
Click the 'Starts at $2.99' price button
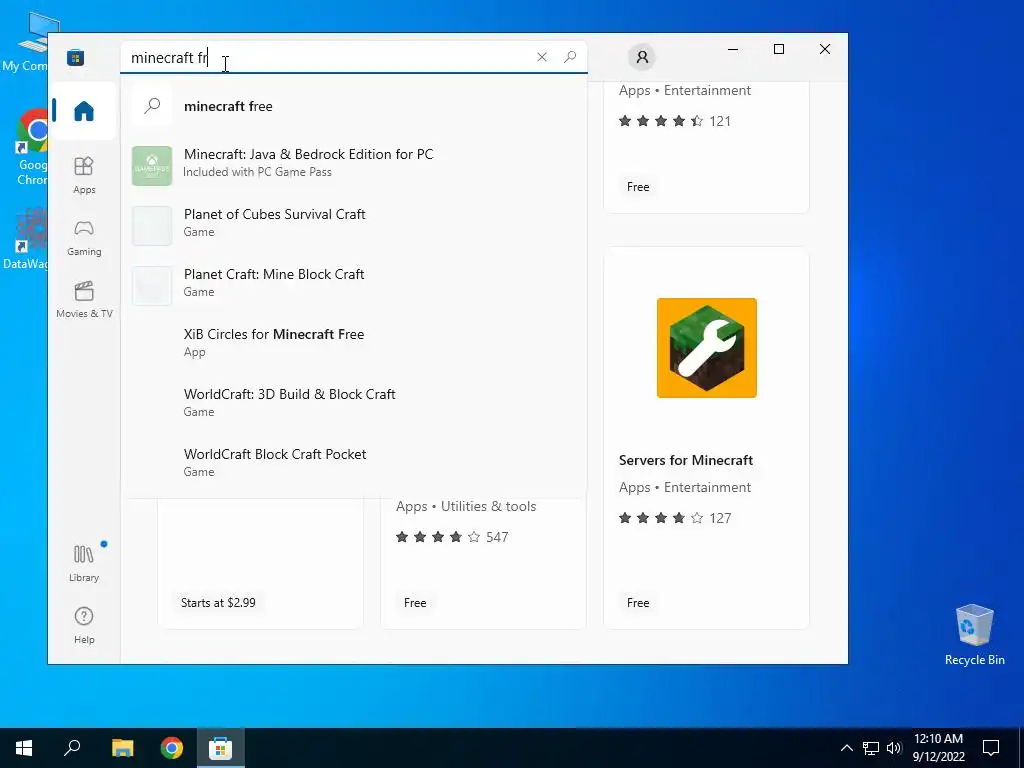(x=218, y=603)
